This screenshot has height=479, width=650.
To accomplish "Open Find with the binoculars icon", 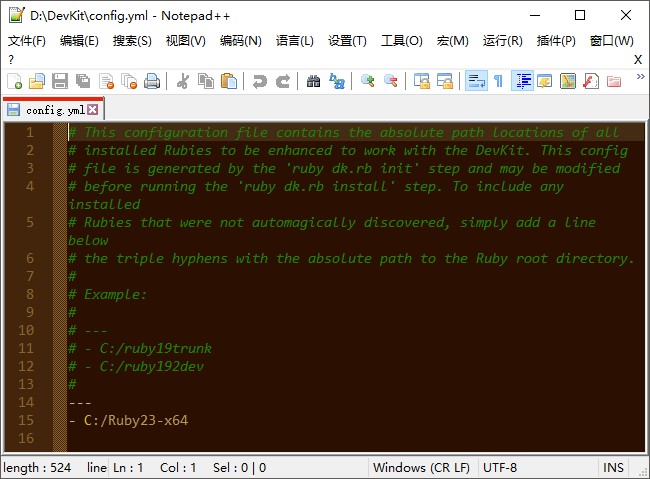I will pos(313,81).
